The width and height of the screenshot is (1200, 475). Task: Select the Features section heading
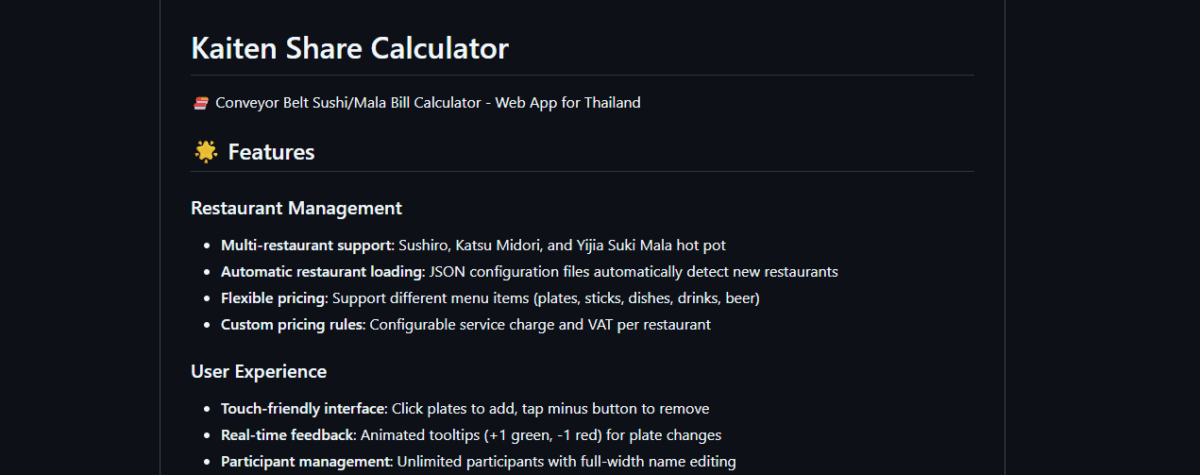click(271, 152)
